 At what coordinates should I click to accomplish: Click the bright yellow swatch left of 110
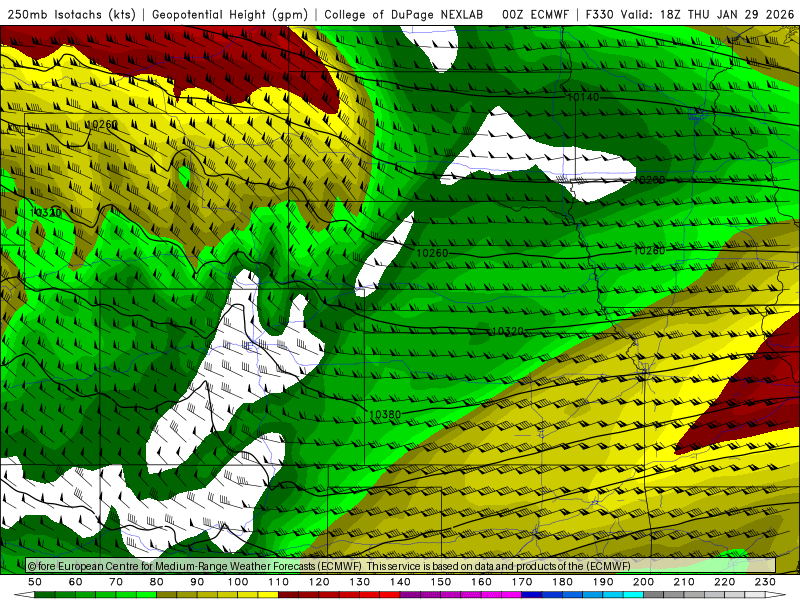[x=268, y=595]
